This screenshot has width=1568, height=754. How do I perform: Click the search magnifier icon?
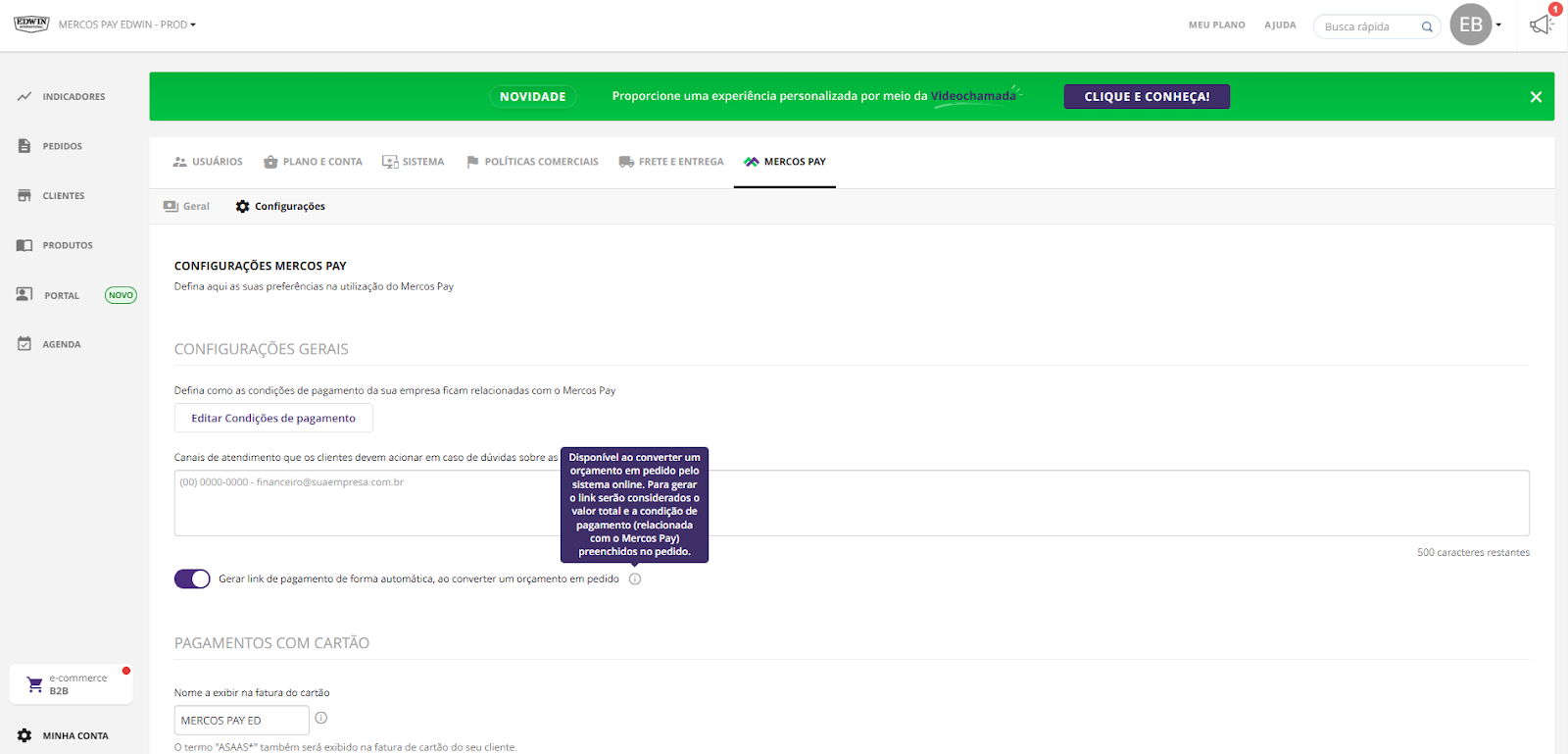point(1427,26)
